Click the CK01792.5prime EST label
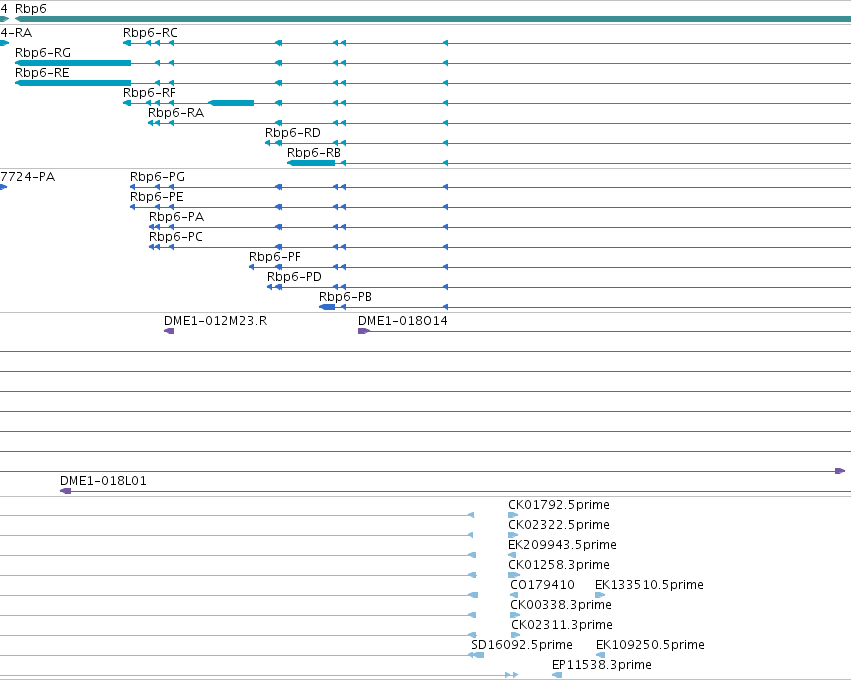The height and width of the screenshot is (680, 851). [559, 505]
